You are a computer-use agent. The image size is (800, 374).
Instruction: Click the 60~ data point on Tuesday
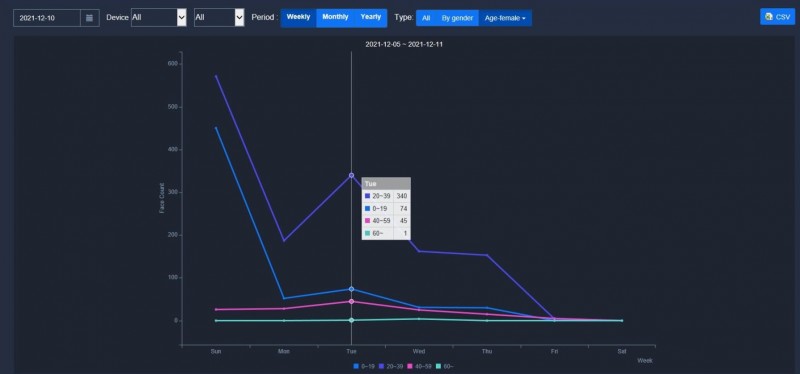(352, 320)
